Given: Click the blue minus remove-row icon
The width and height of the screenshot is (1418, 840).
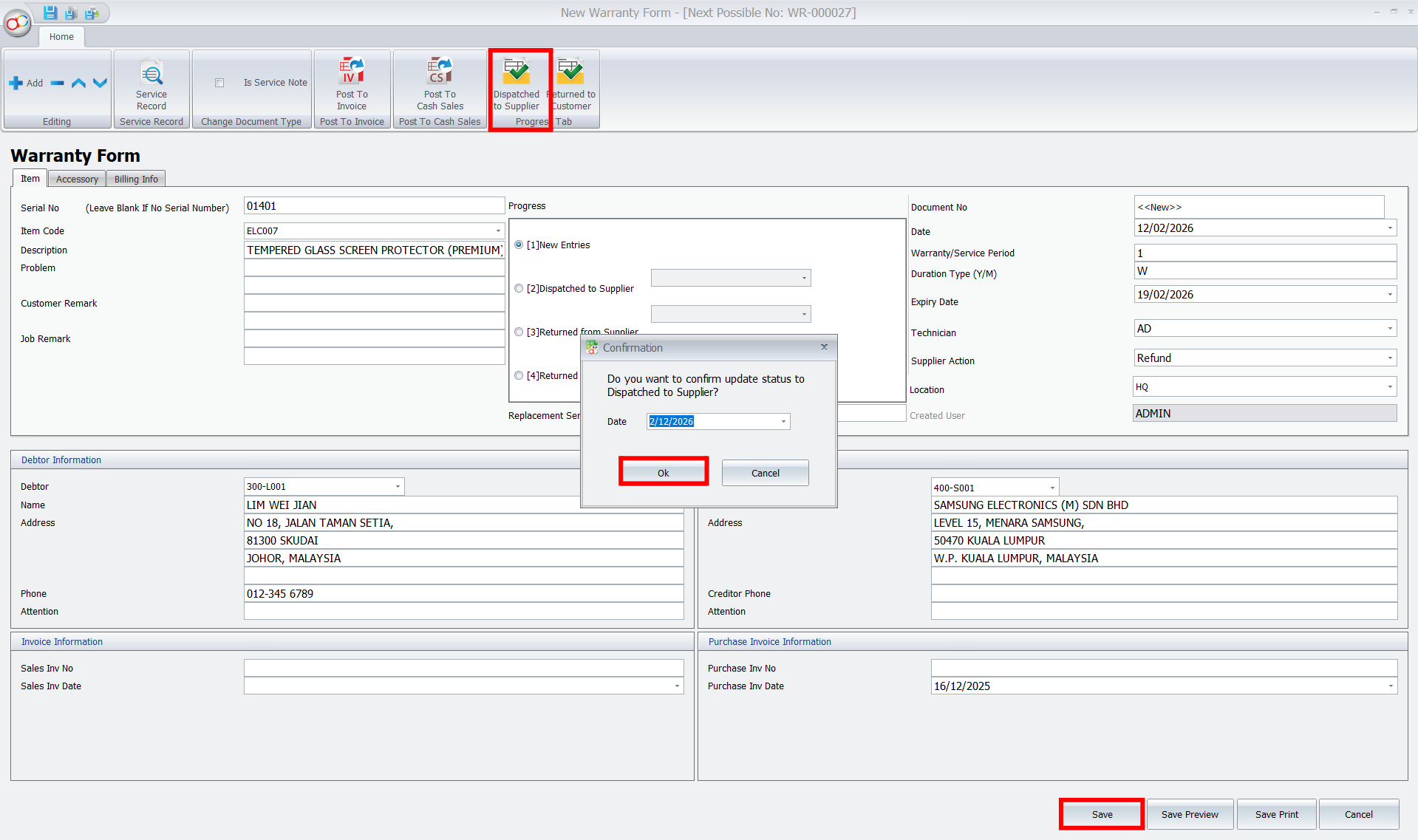Looking at the screenshot, I should coord(57,83).
